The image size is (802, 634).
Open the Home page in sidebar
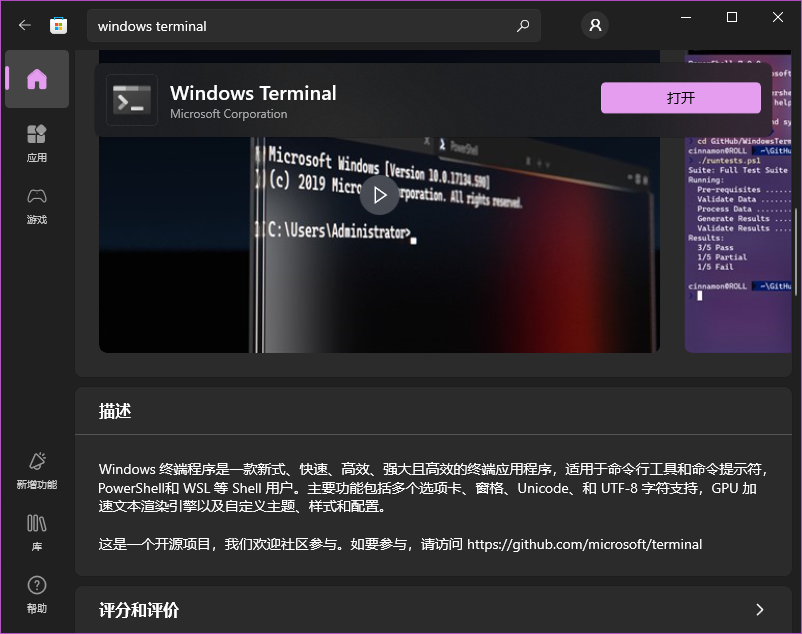tap(37, 79)
